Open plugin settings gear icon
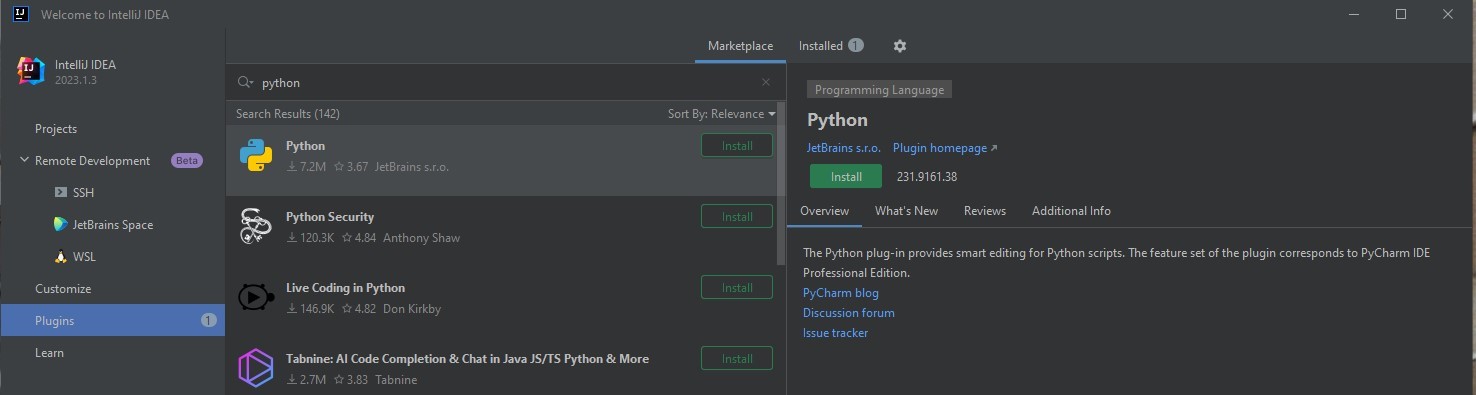 coord(899,46)
